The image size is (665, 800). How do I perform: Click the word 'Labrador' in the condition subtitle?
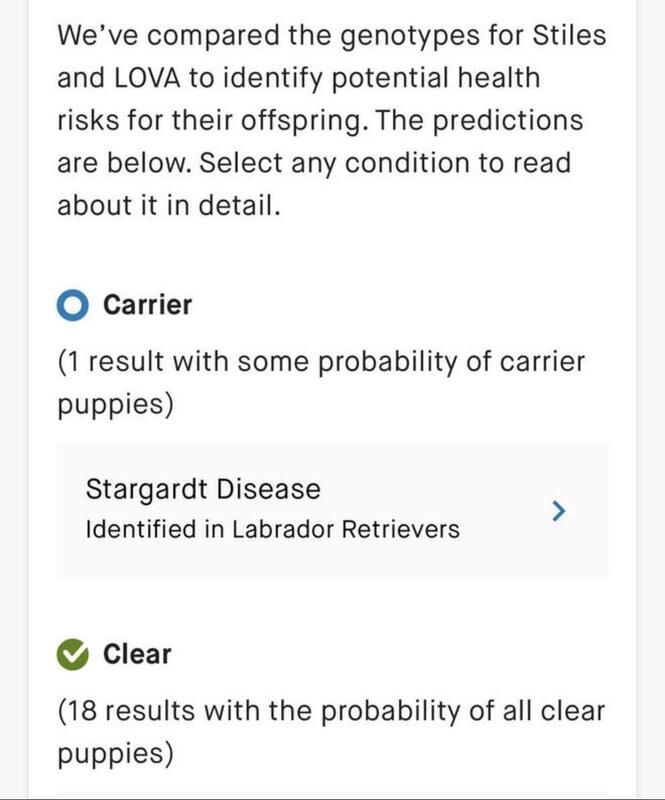(x=283, y=529)
